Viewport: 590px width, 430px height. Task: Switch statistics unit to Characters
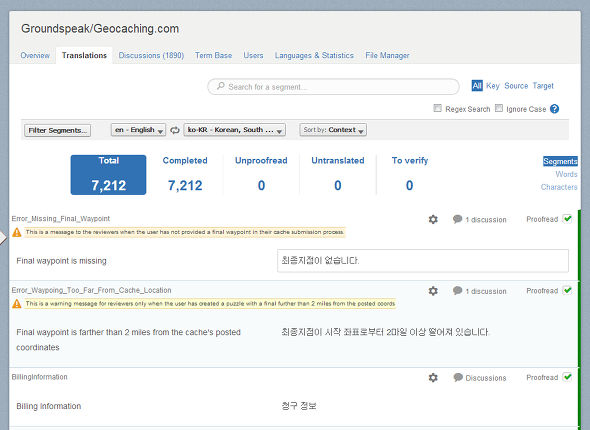click(x=559, y=187)
